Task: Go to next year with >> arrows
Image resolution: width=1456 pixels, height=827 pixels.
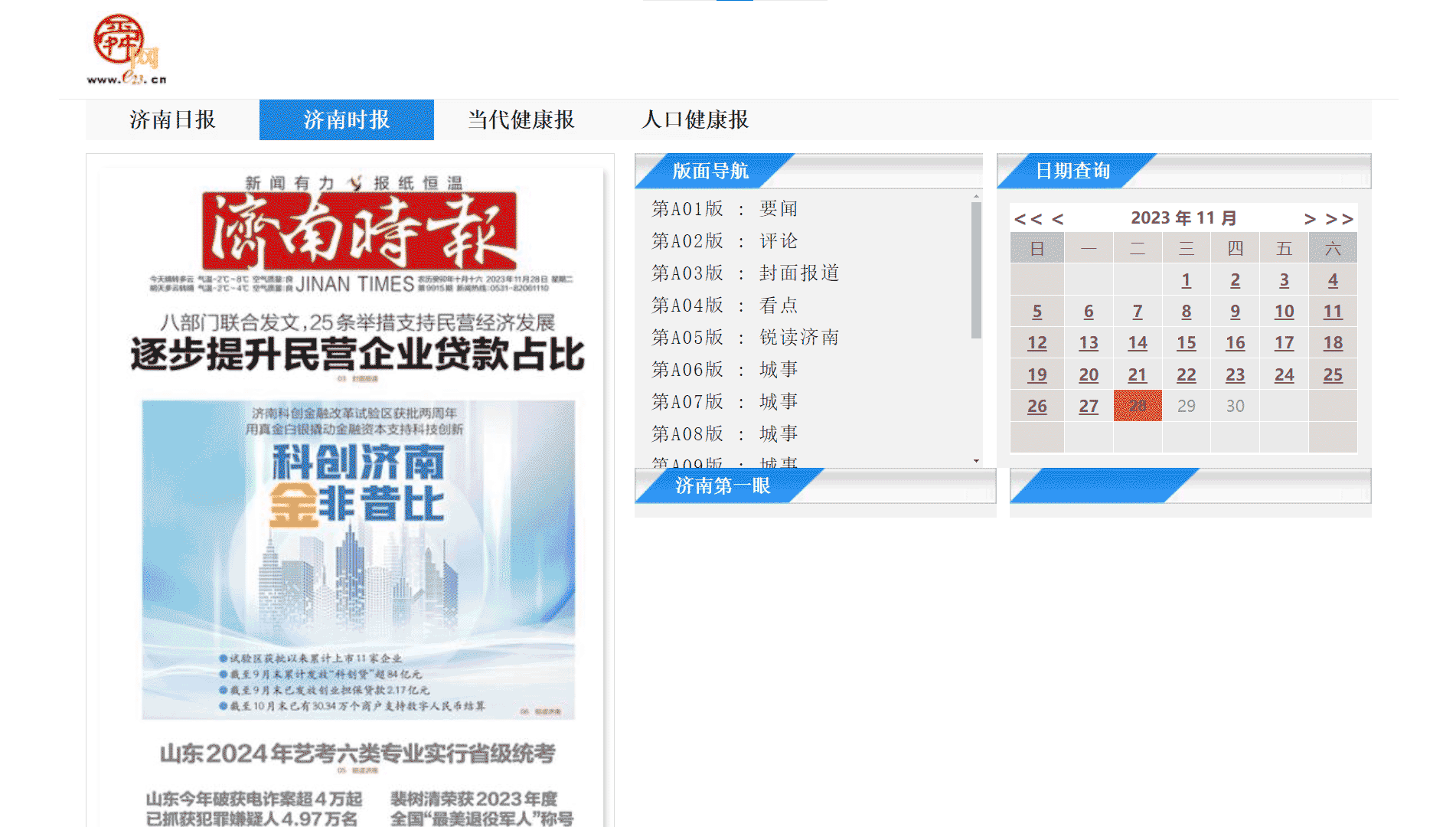Action: 1340,219
